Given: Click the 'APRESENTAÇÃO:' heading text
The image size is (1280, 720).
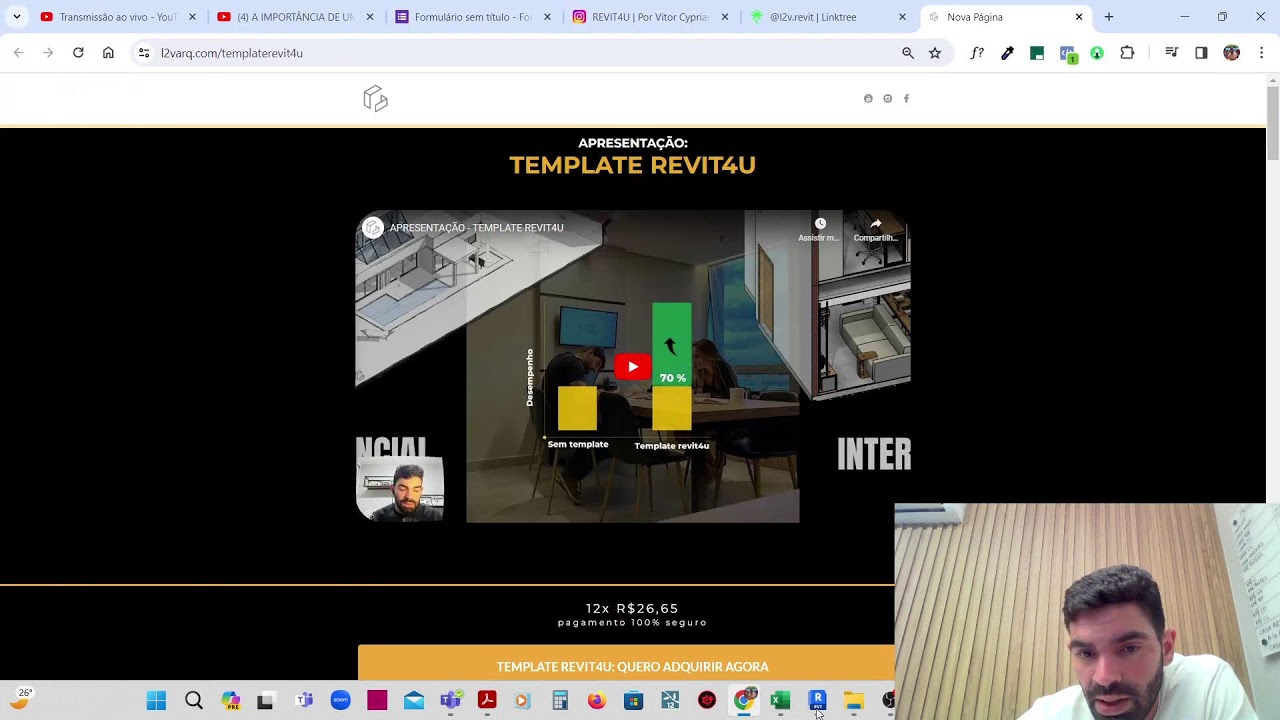Looking at the screenshot, I should (632, 143).
